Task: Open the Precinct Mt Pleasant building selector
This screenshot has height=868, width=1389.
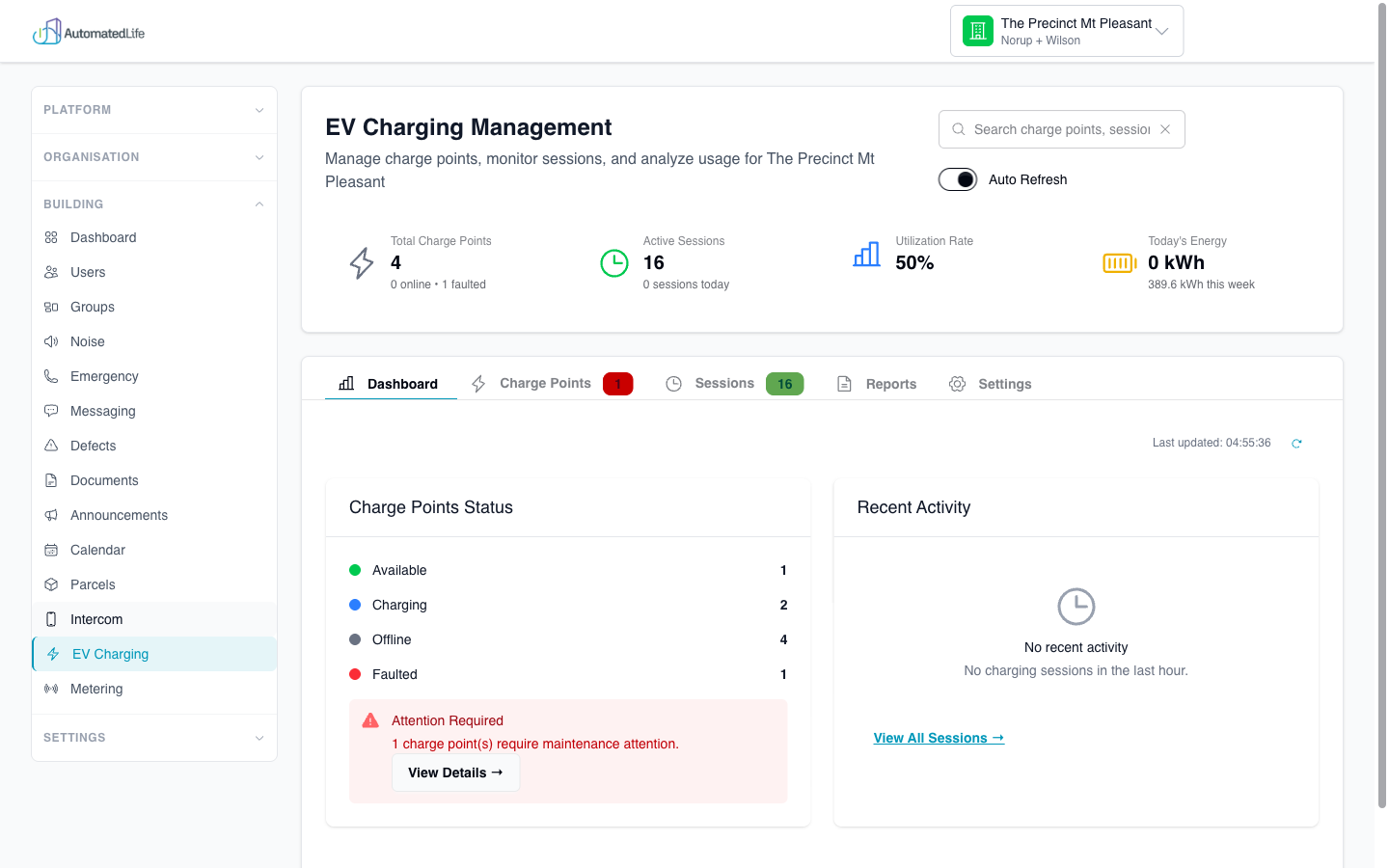Action: pos(1066,30)
